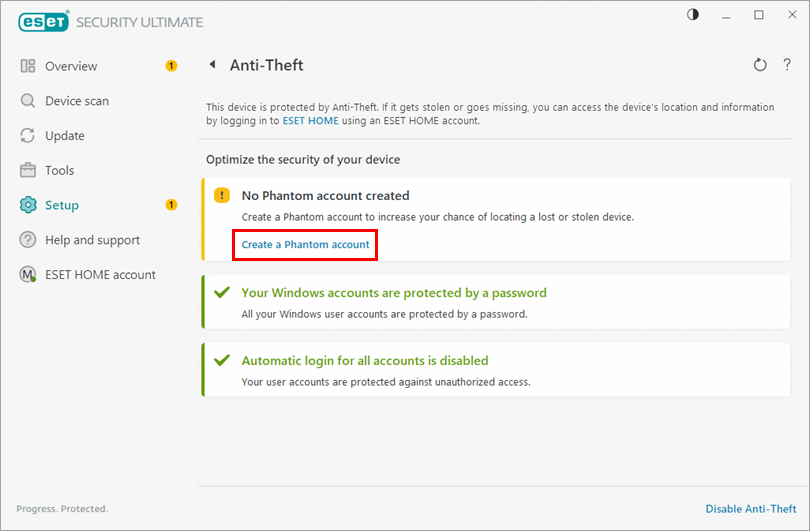810x531 pixels.
Task: Click 'All your Windows user accounts' description
Action: pyautogui.click(x=384, y=314)
